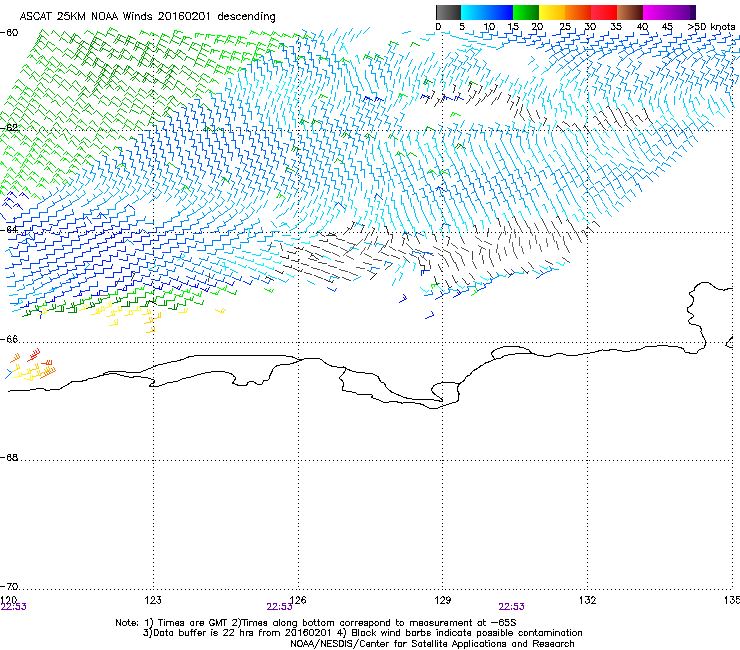Click the '120' longitude label
The height and width of the screenshot is (650, 740).
pyautogui.click(x=9, y=599)
